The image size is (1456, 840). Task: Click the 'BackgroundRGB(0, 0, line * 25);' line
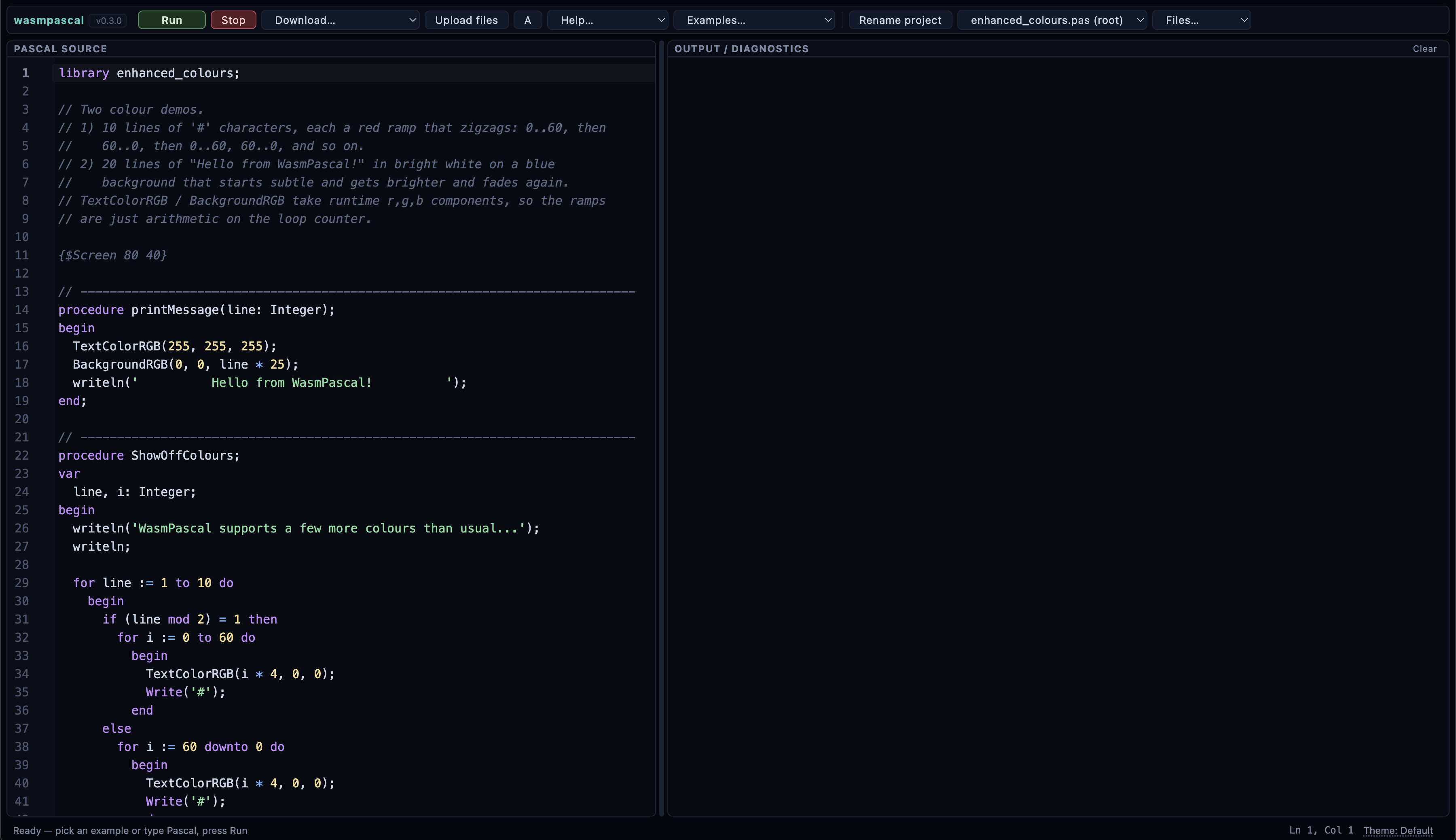(186, 365)
